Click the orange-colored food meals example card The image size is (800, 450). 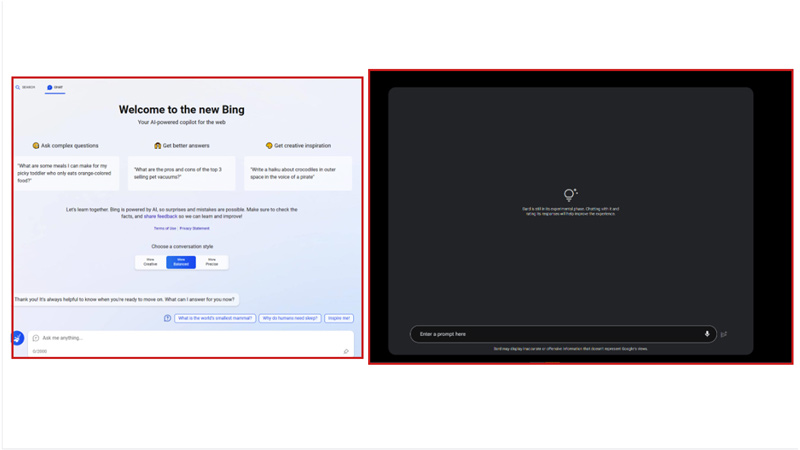tap(66, 173)
